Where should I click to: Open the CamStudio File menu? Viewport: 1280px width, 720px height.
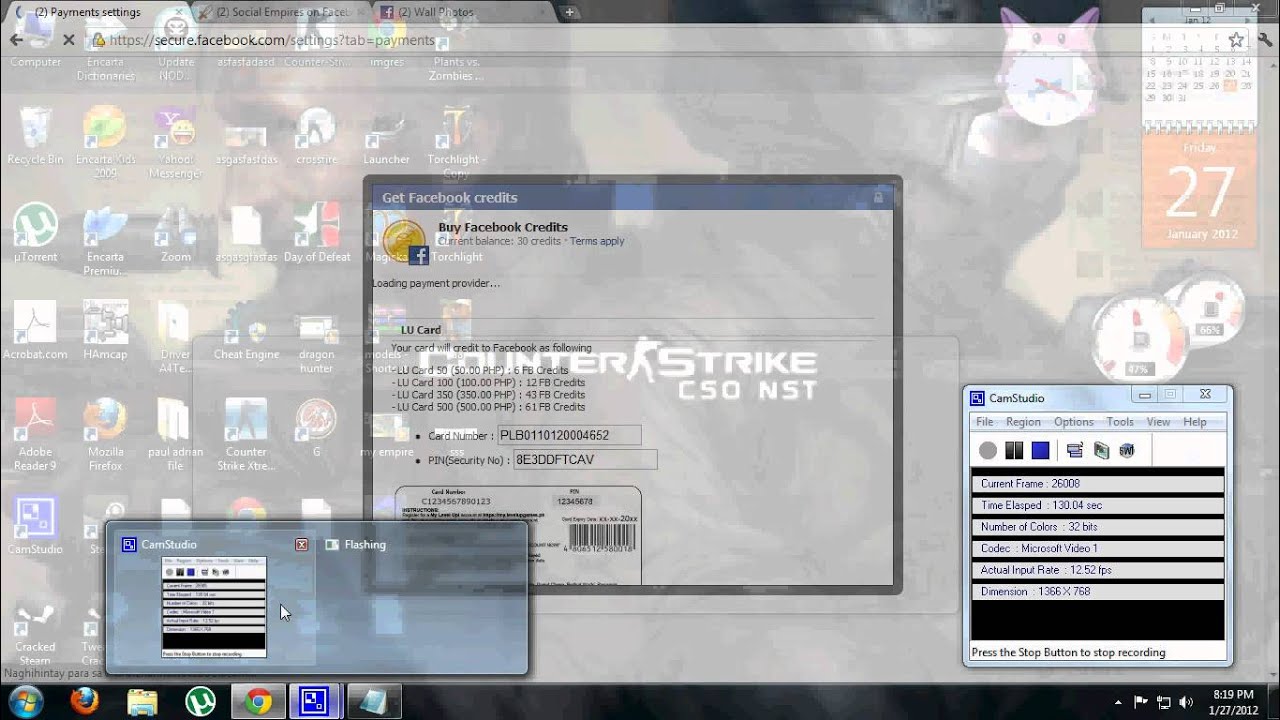click(x=985, y=422)
